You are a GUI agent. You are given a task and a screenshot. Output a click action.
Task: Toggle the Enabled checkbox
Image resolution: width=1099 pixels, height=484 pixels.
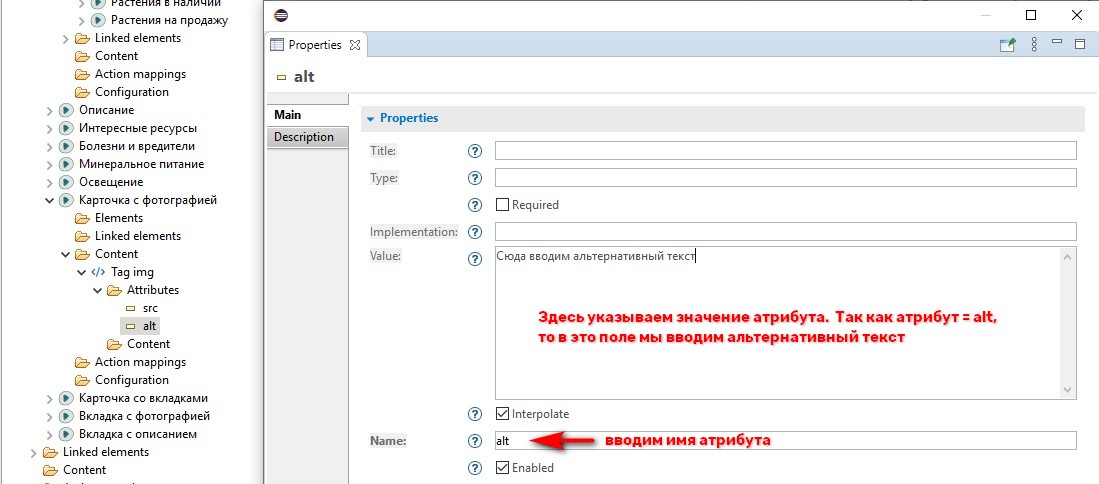pyautogui.click(x=502, y=468)
